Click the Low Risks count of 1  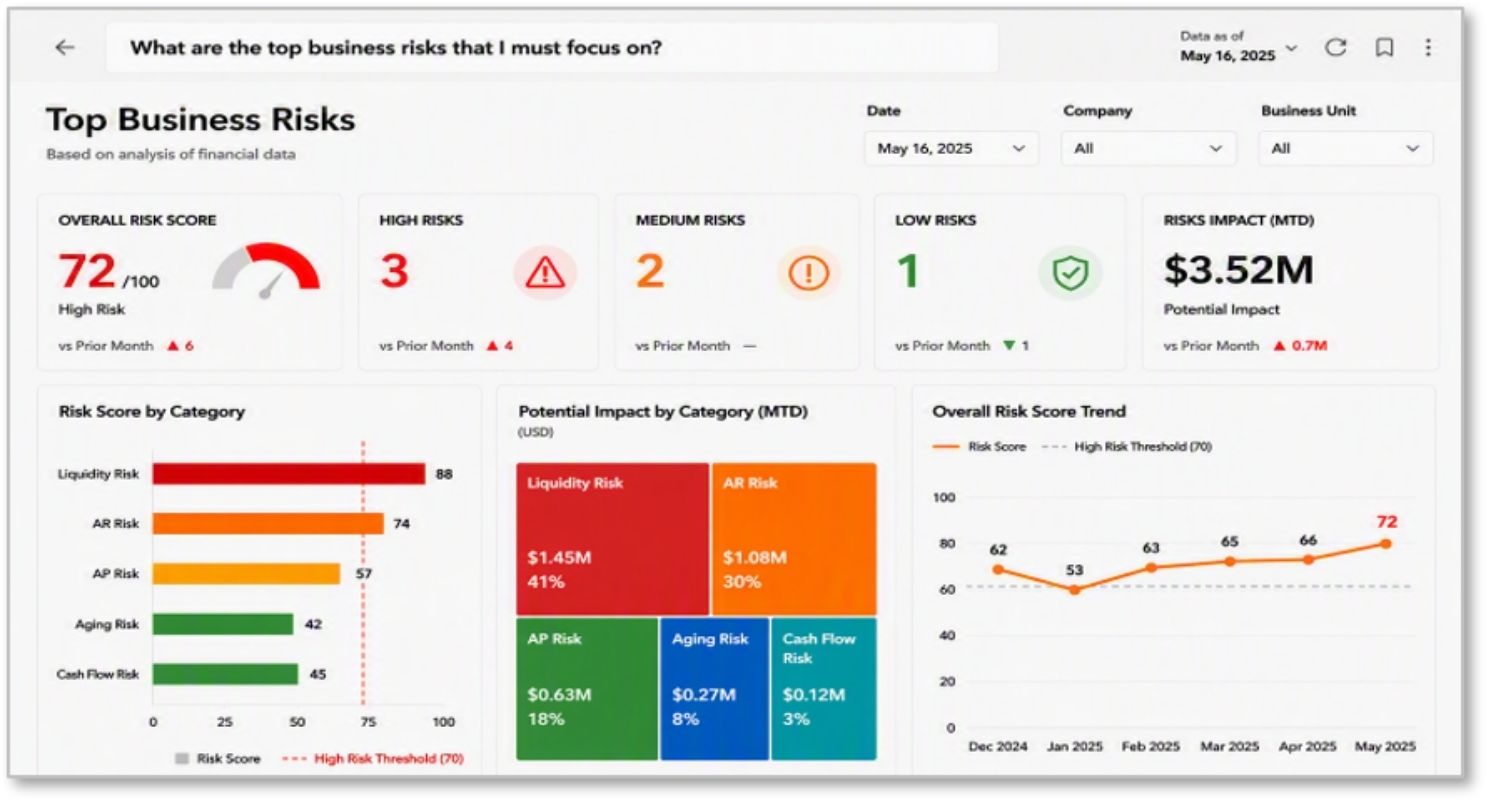[907, 271]
